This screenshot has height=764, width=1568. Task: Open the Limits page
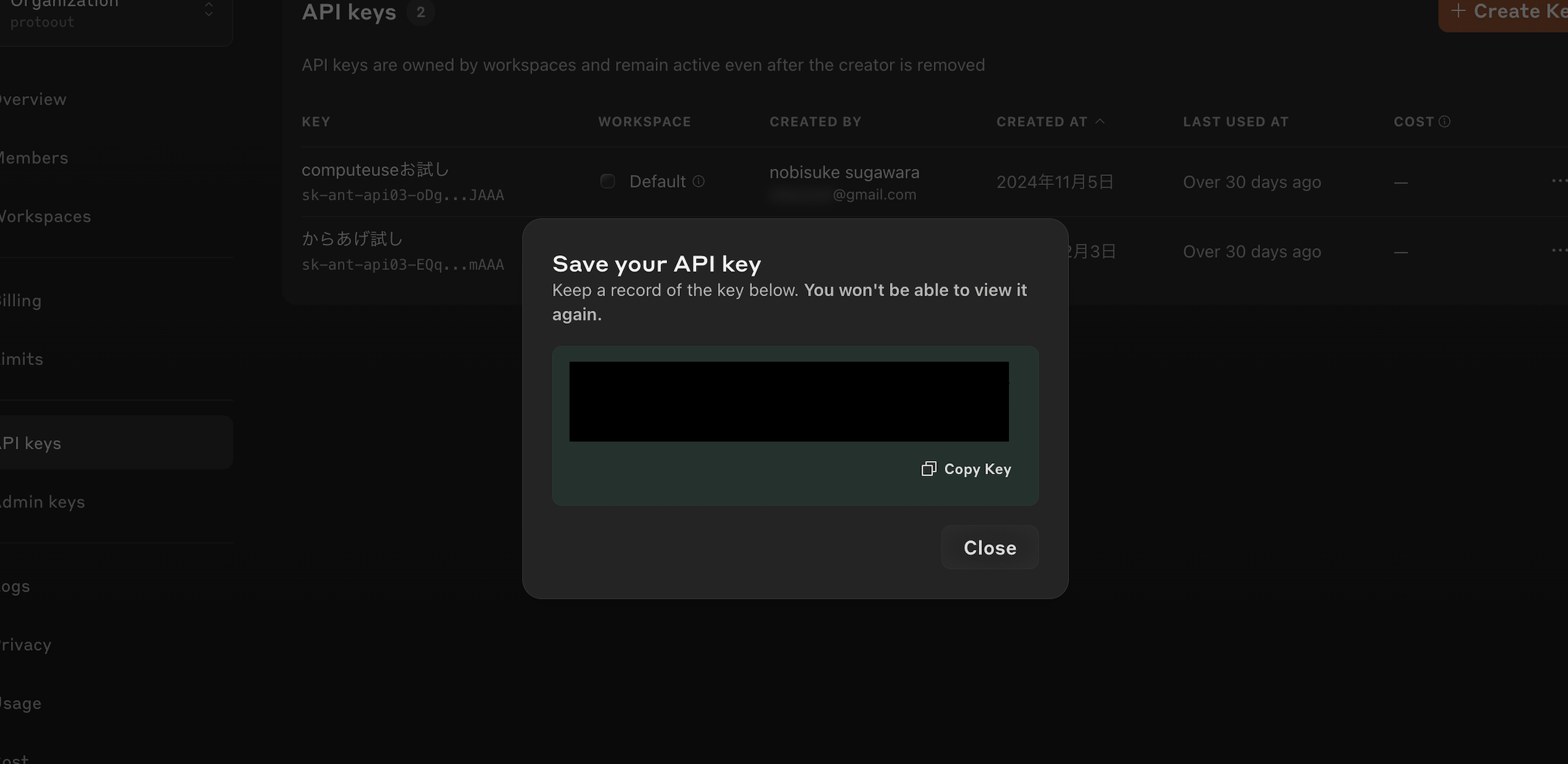[x=22, y=359]
